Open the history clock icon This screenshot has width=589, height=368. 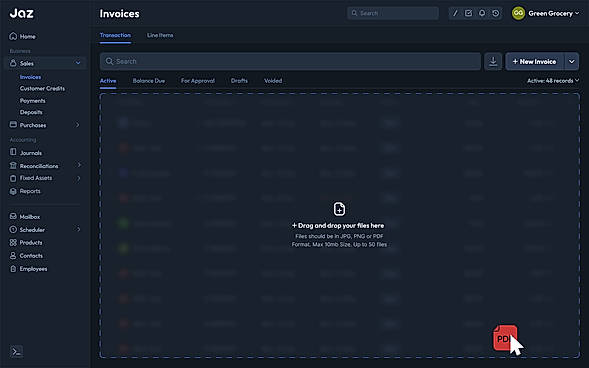(x=495, y=13)
